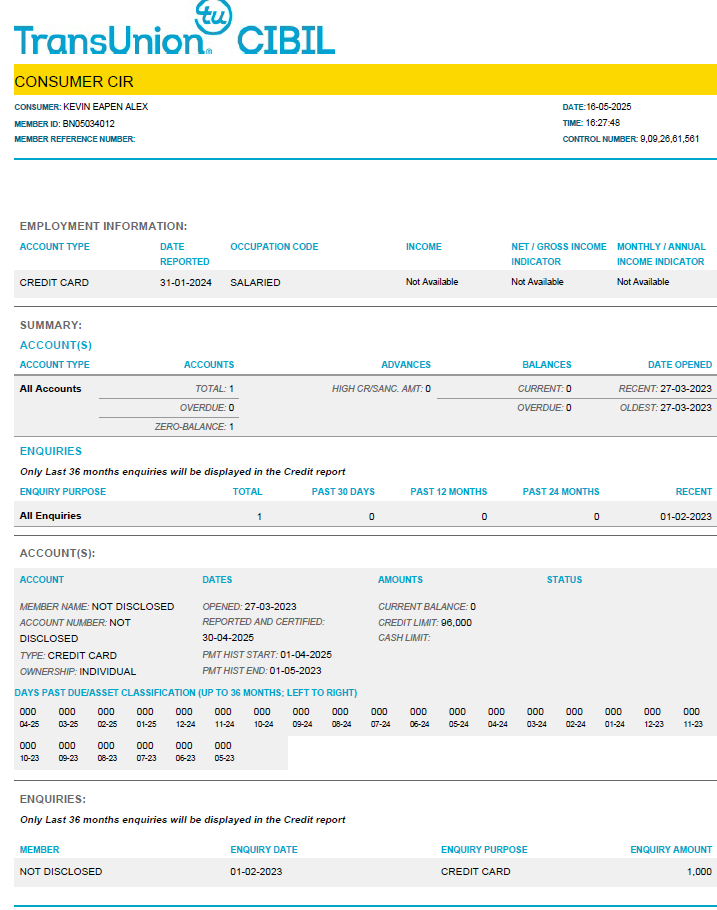
Task: Click the circular 'tu' TransUnion logo
Action: 212,18
